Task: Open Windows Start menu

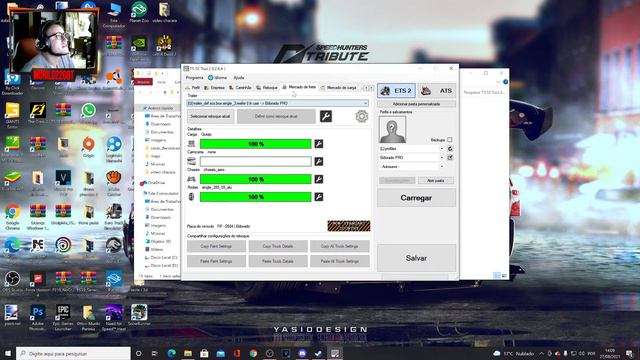Action: [8, 353]
